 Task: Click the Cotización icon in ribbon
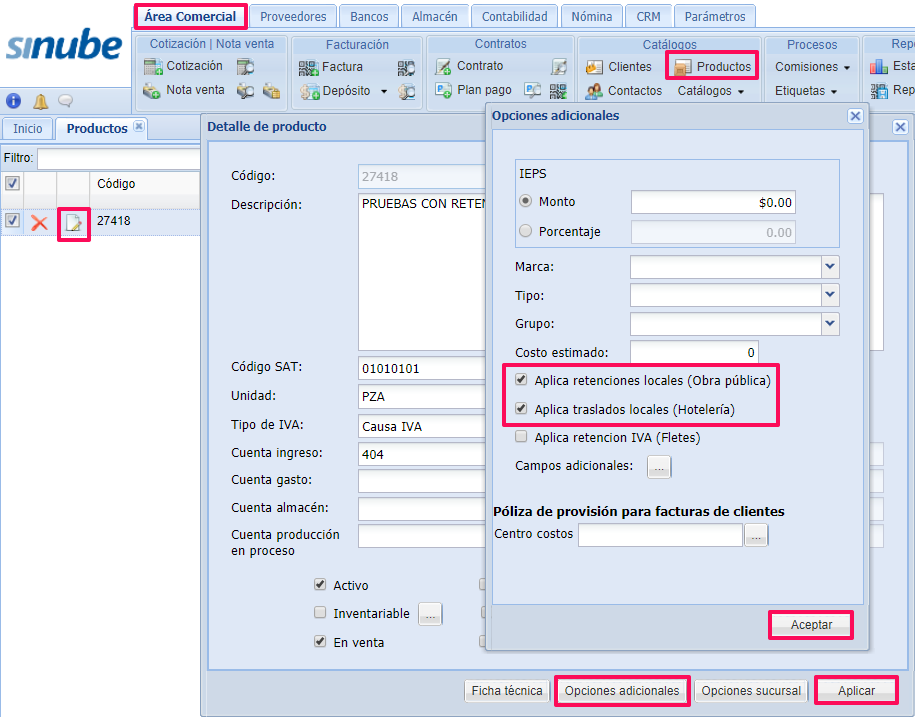153,67
